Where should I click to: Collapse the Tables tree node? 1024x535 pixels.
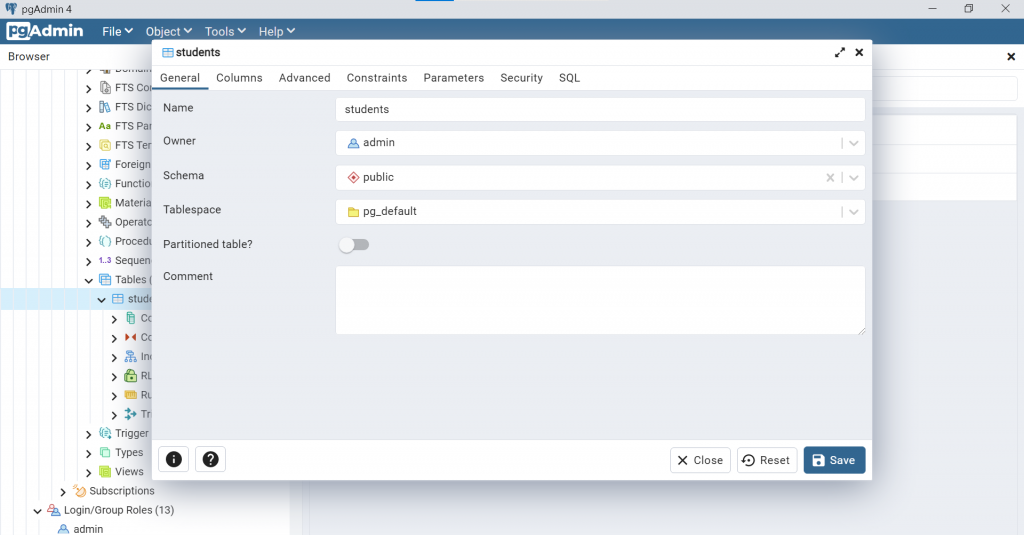tap(89, 280)
